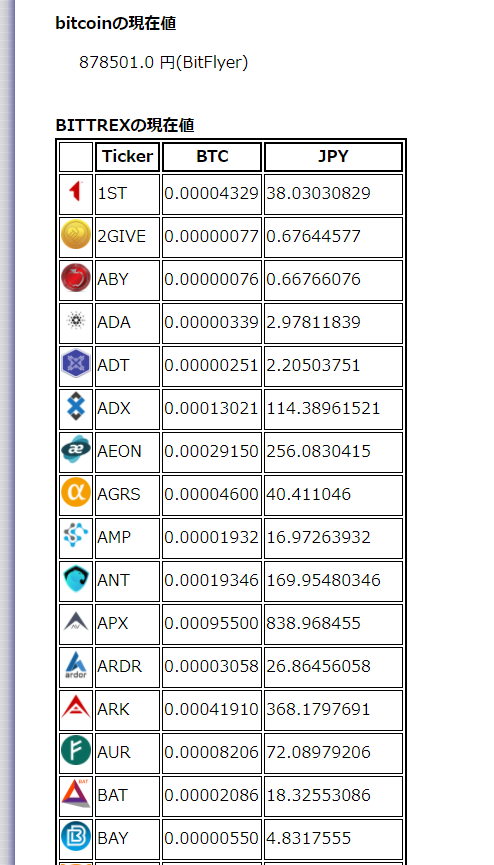Click the 2GIVE gold coin icon
This screenshot has width=494, height=865.
click(76, 235)
